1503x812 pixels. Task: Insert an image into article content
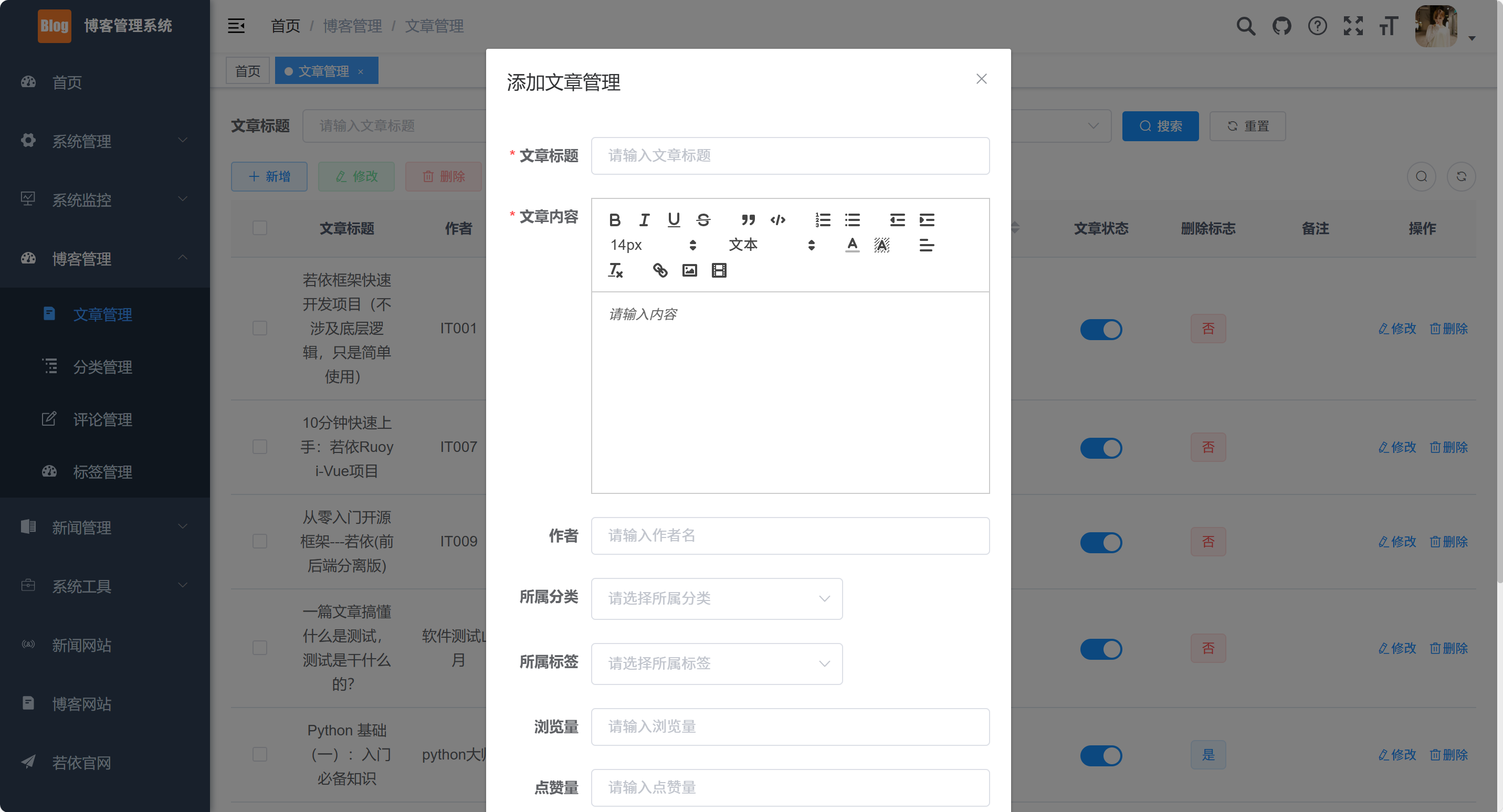pyautogui.click(x=690, y=270)
